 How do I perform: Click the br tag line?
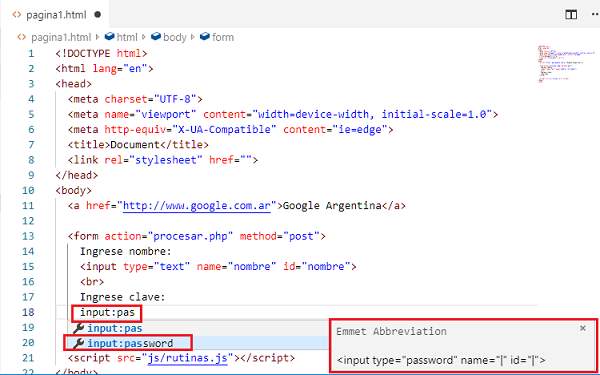tap(92, 282)
